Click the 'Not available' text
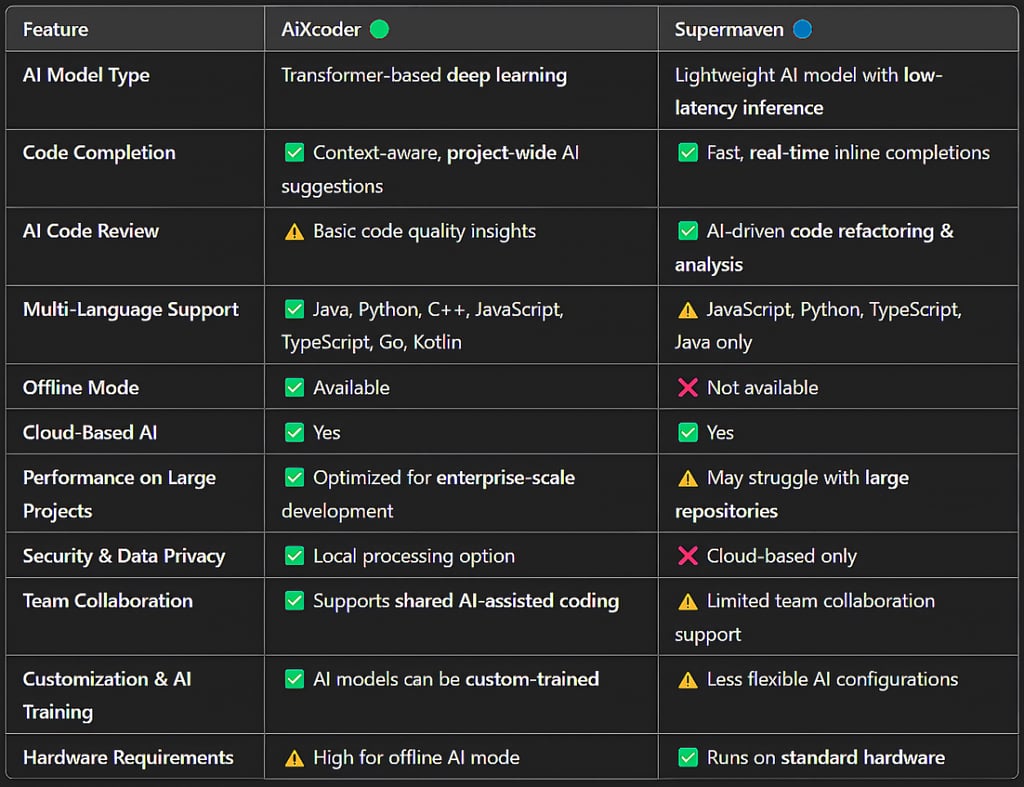Image resolution: width=1024 pixels, height=787 pixels. [x=763, y=388]
